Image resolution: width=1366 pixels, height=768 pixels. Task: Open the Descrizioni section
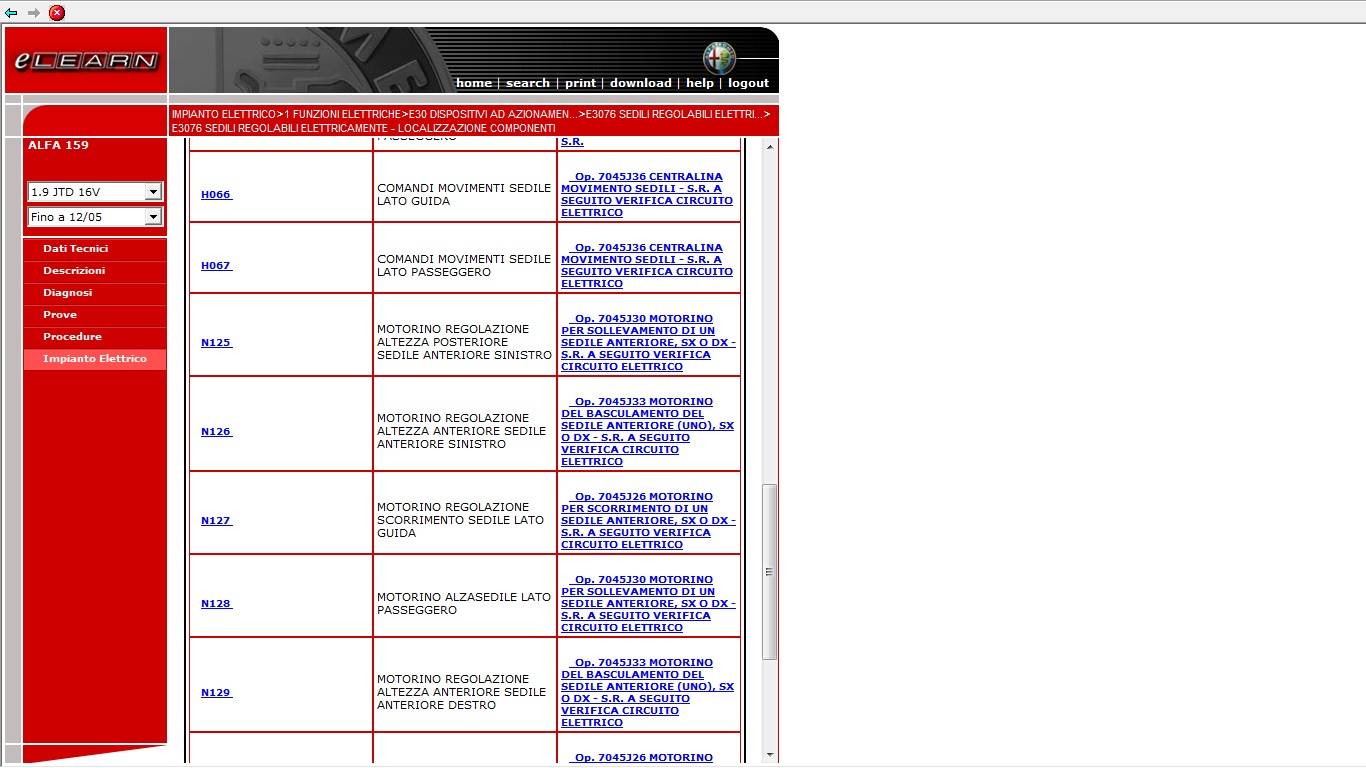tap(74, 270)
